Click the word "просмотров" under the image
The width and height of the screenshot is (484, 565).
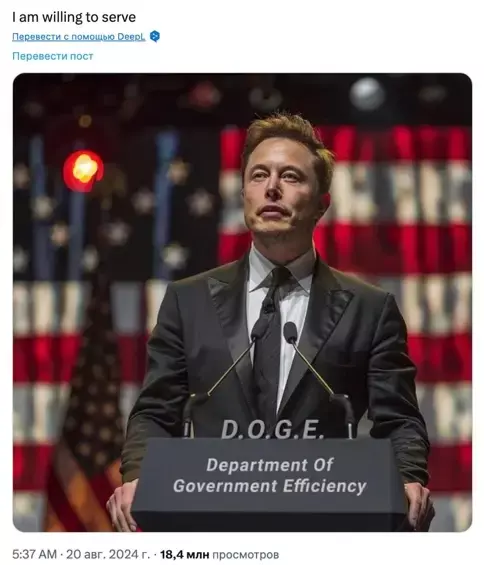245,554
